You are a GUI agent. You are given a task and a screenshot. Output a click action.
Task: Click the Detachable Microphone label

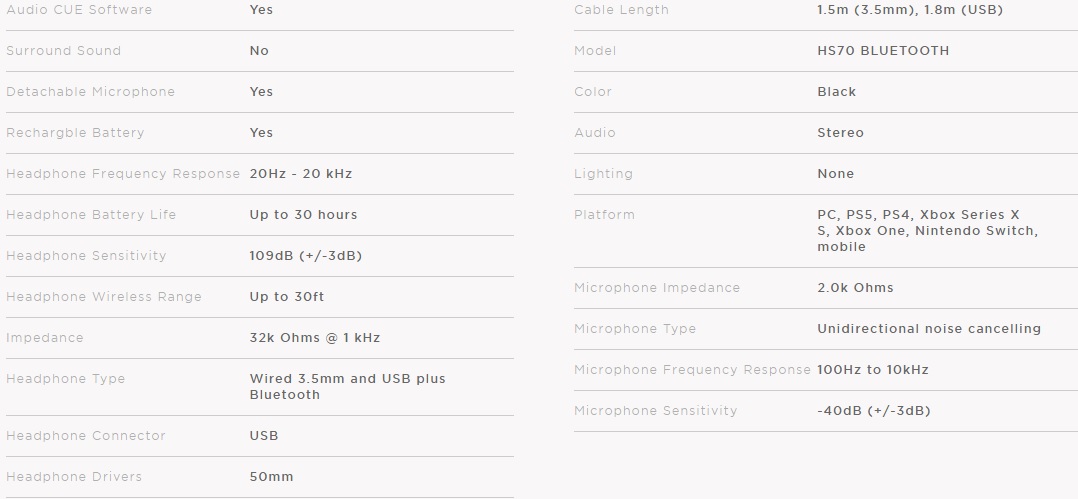(90, 92)
